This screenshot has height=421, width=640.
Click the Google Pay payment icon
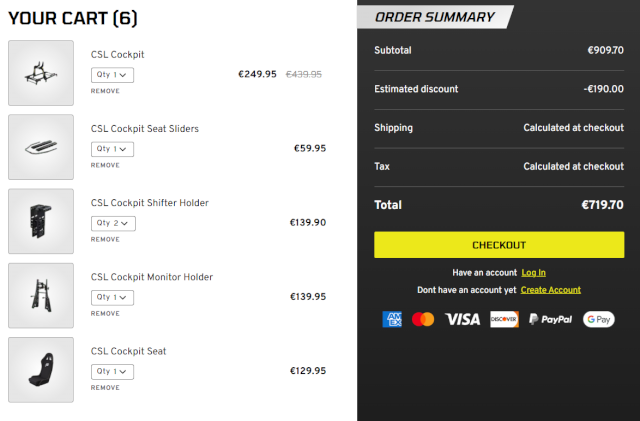(598, 319)
